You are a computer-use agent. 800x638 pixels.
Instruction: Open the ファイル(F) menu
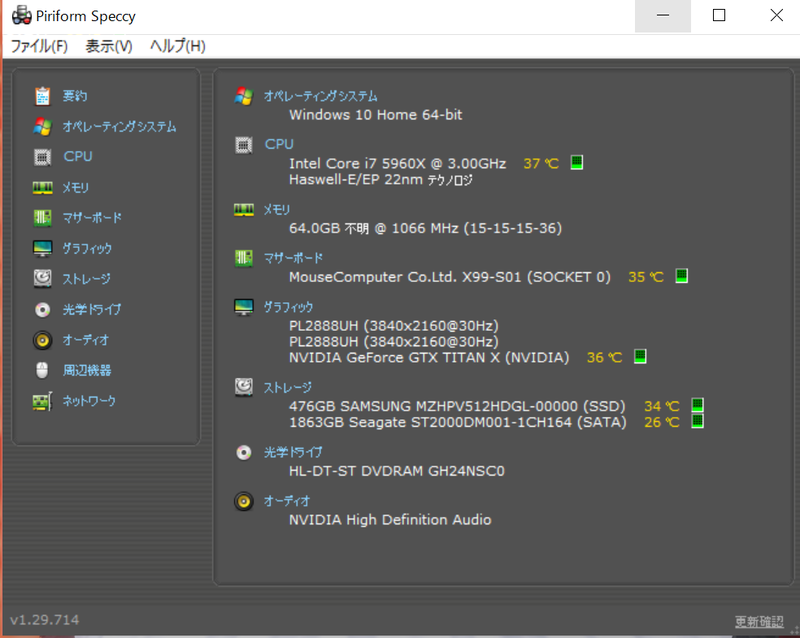[x=39, y=46]
